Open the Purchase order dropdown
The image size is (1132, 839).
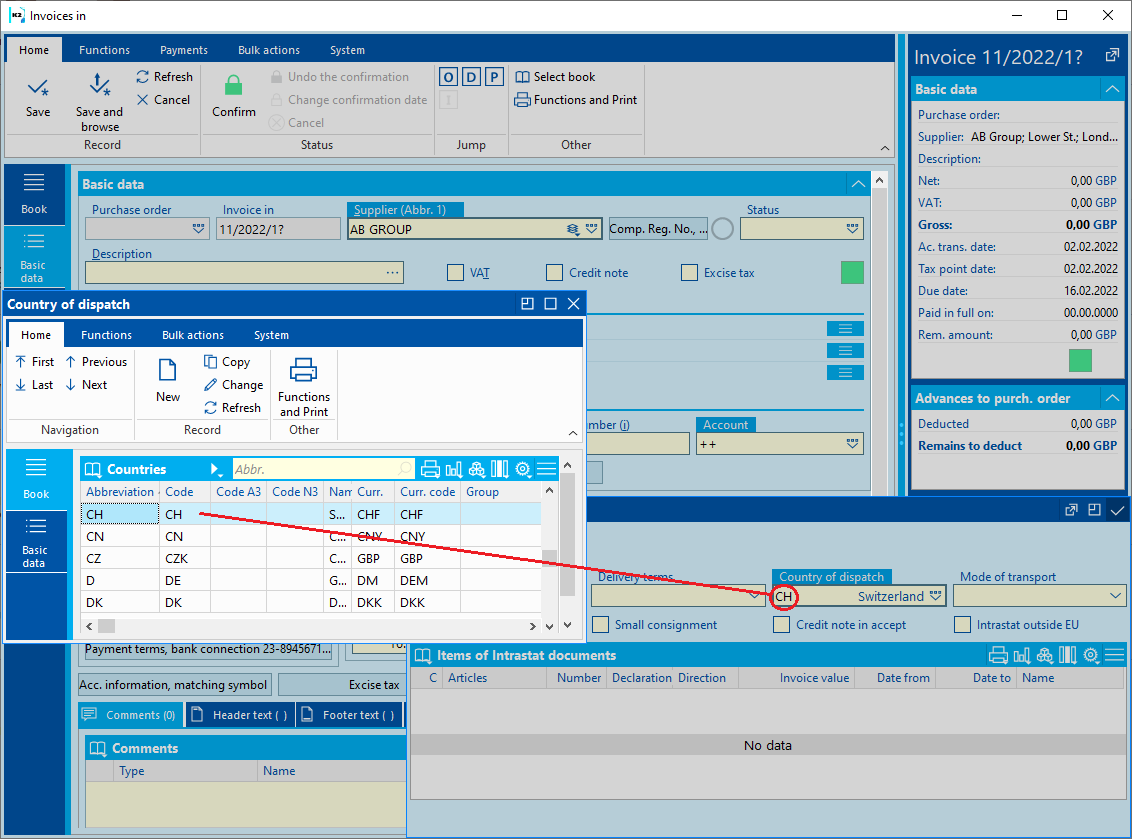coord(199,229)
